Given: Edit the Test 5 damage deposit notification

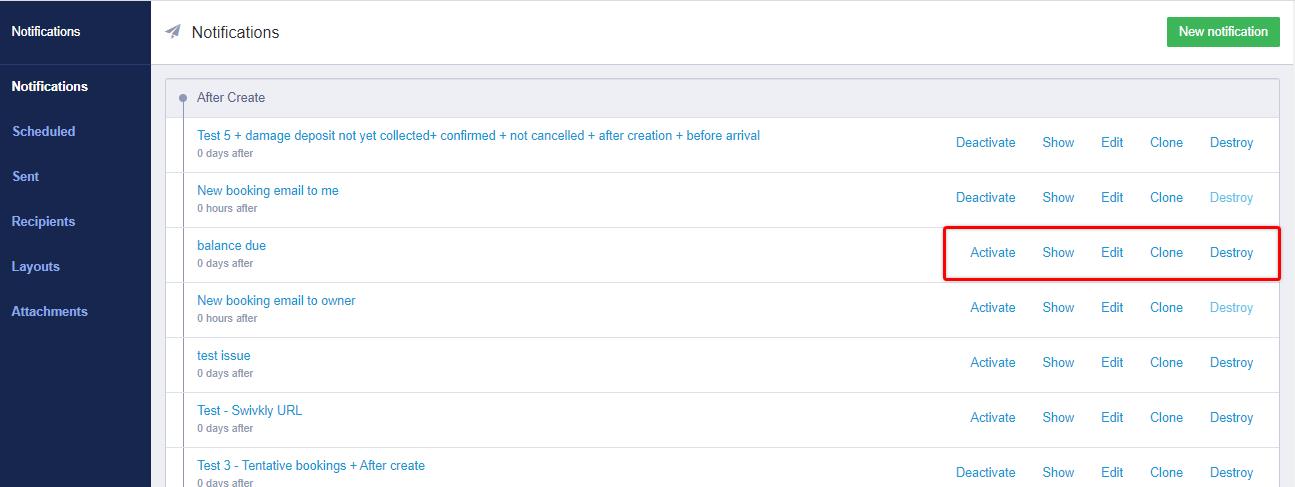Looking at the screenshot, I should (1112, 143).
